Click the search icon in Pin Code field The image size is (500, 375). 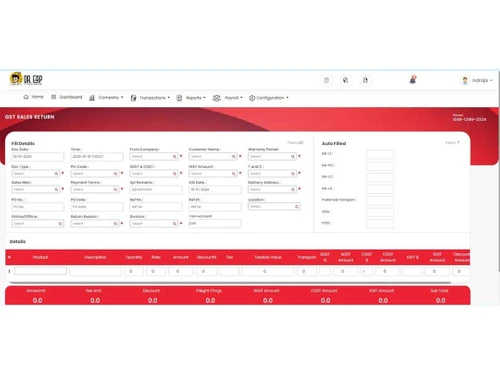[x=115, y=174]
